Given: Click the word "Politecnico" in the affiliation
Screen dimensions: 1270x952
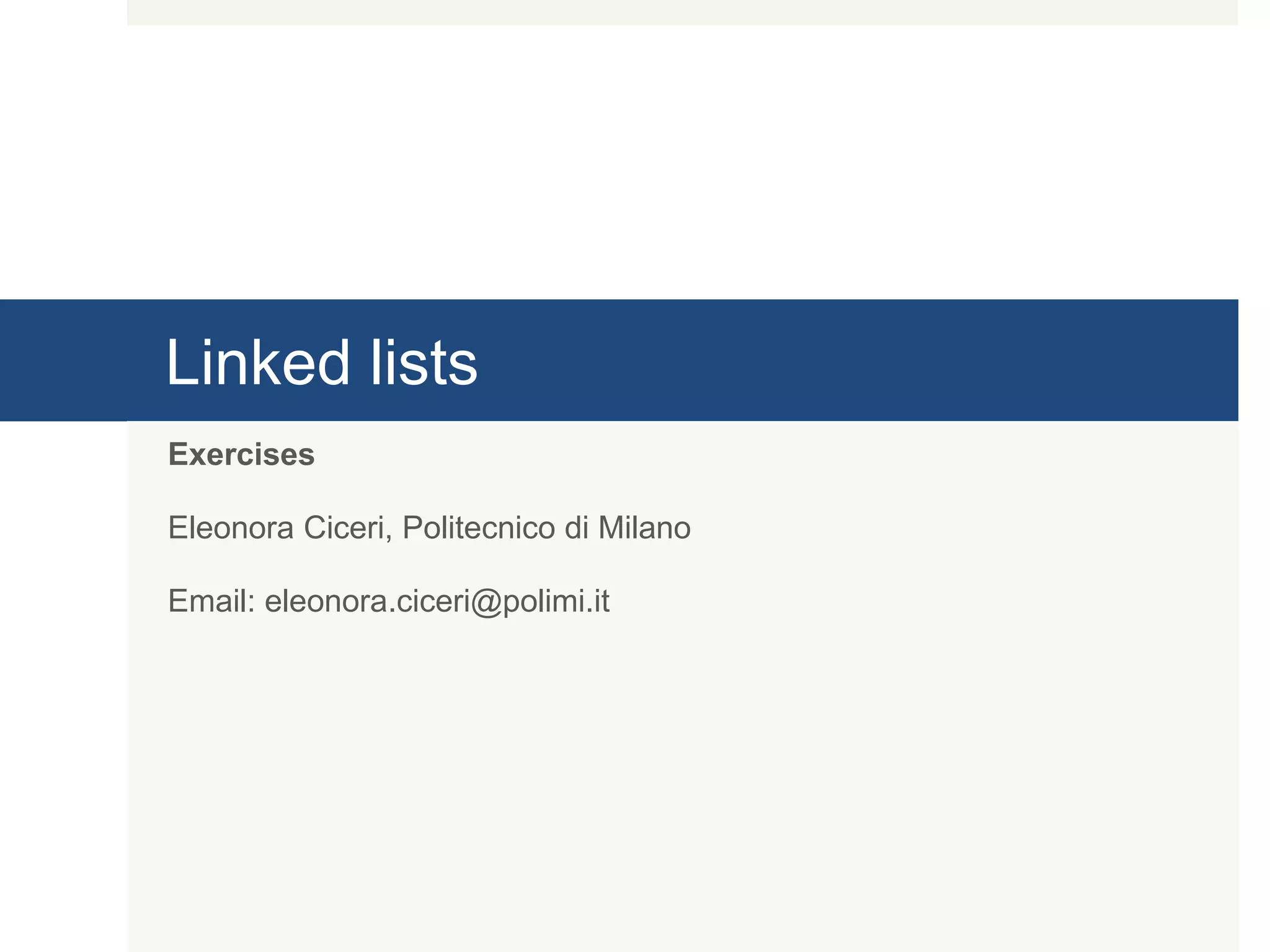Looking at the screenshot, I should (x=478, y=528).
